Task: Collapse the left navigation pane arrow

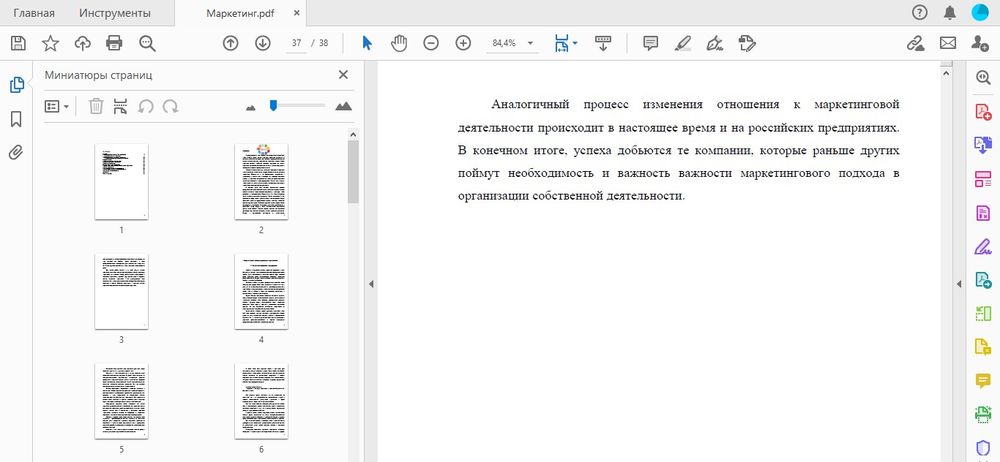Action: [371, 284]
